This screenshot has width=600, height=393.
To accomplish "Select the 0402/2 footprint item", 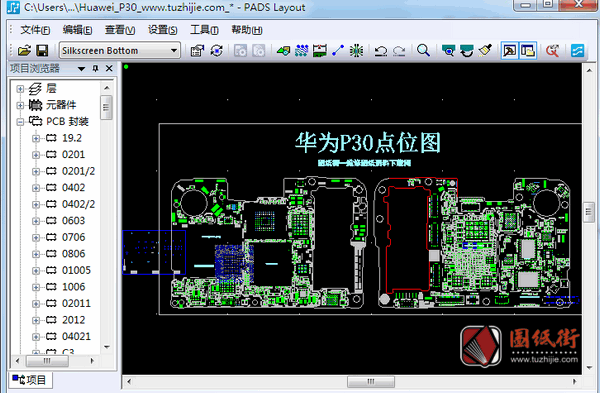I will (78, 204).
